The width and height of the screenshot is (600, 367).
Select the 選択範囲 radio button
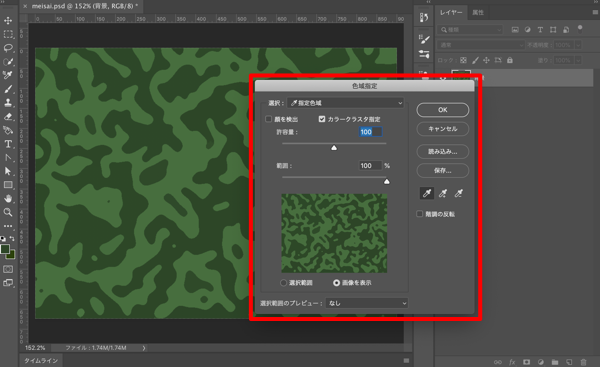284,283
